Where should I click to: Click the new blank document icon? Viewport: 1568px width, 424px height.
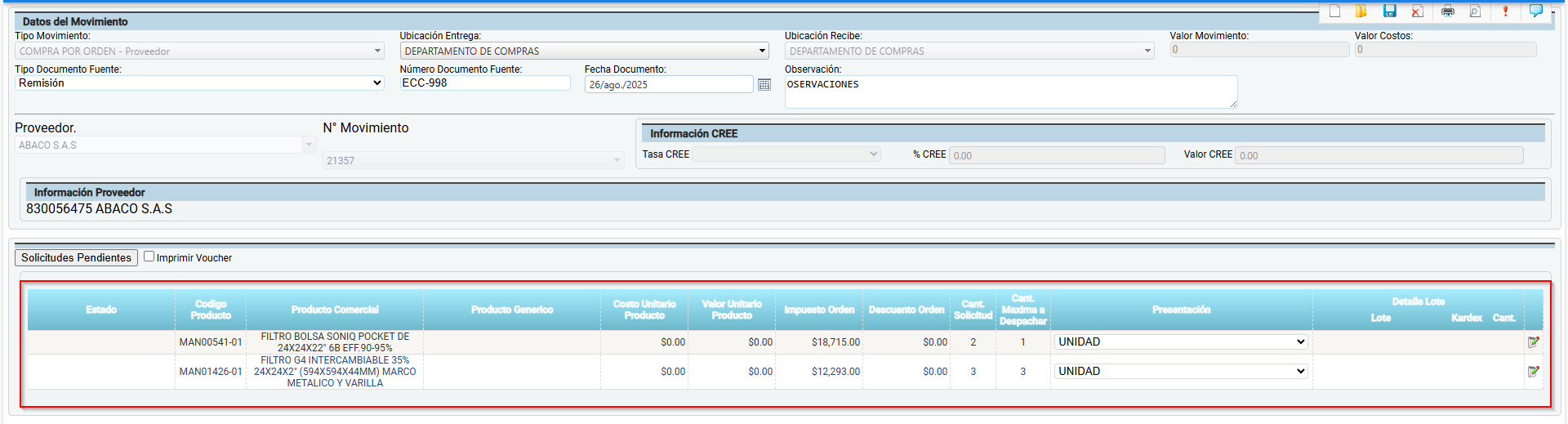1334,11
